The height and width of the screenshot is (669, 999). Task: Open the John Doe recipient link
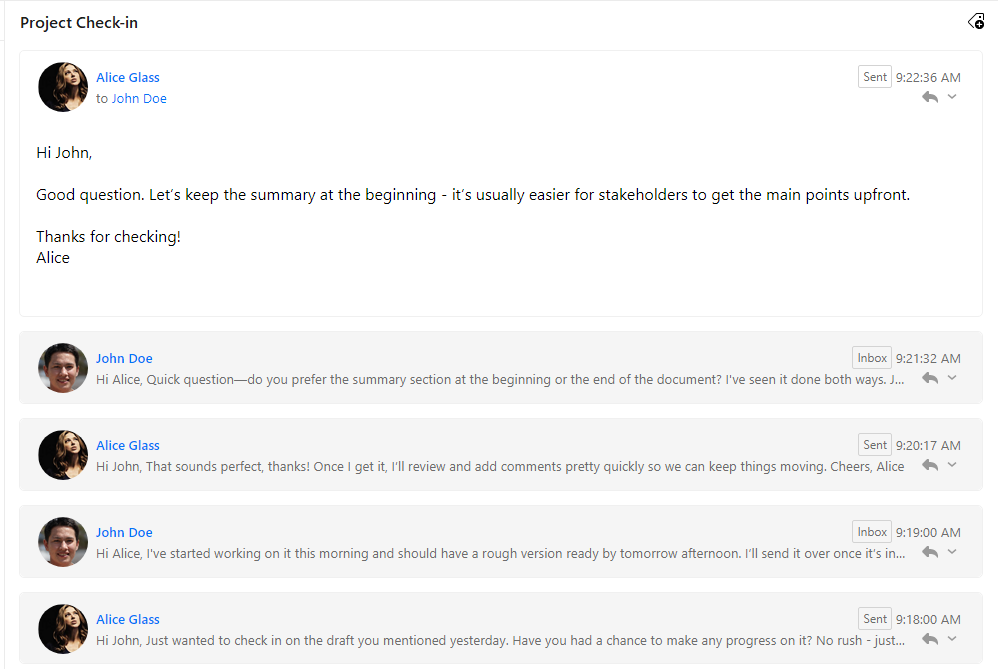click(x=139, y=99)
